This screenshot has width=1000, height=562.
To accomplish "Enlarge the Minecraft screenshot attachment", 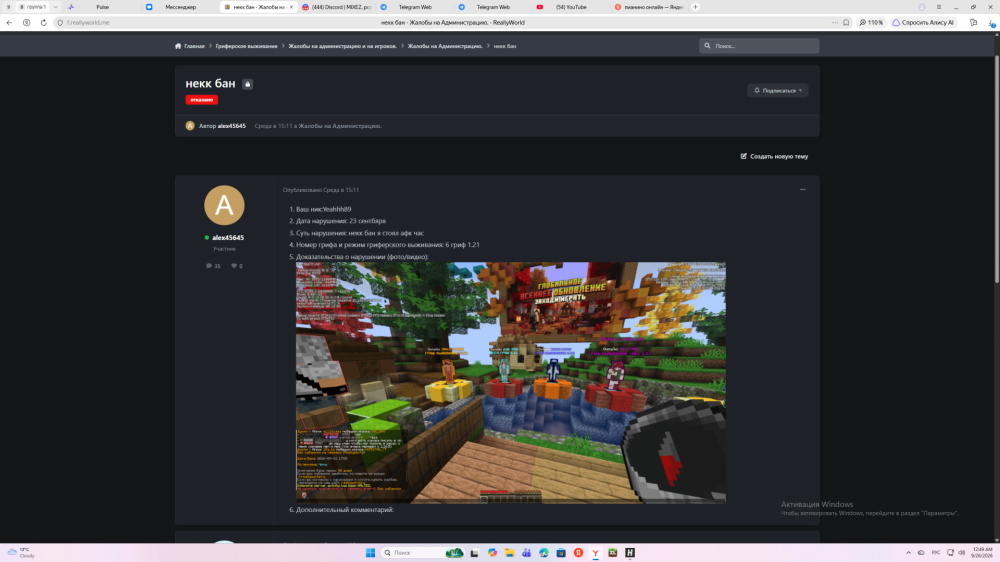I will (x=511, y=383).
